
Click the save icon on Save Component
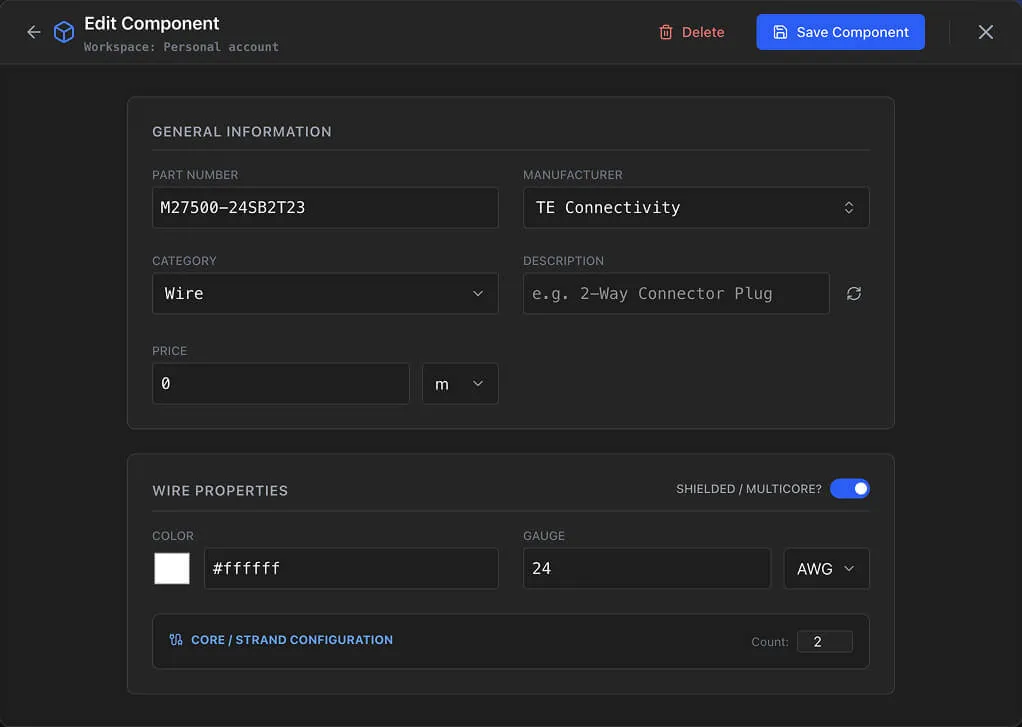(779, 31)
